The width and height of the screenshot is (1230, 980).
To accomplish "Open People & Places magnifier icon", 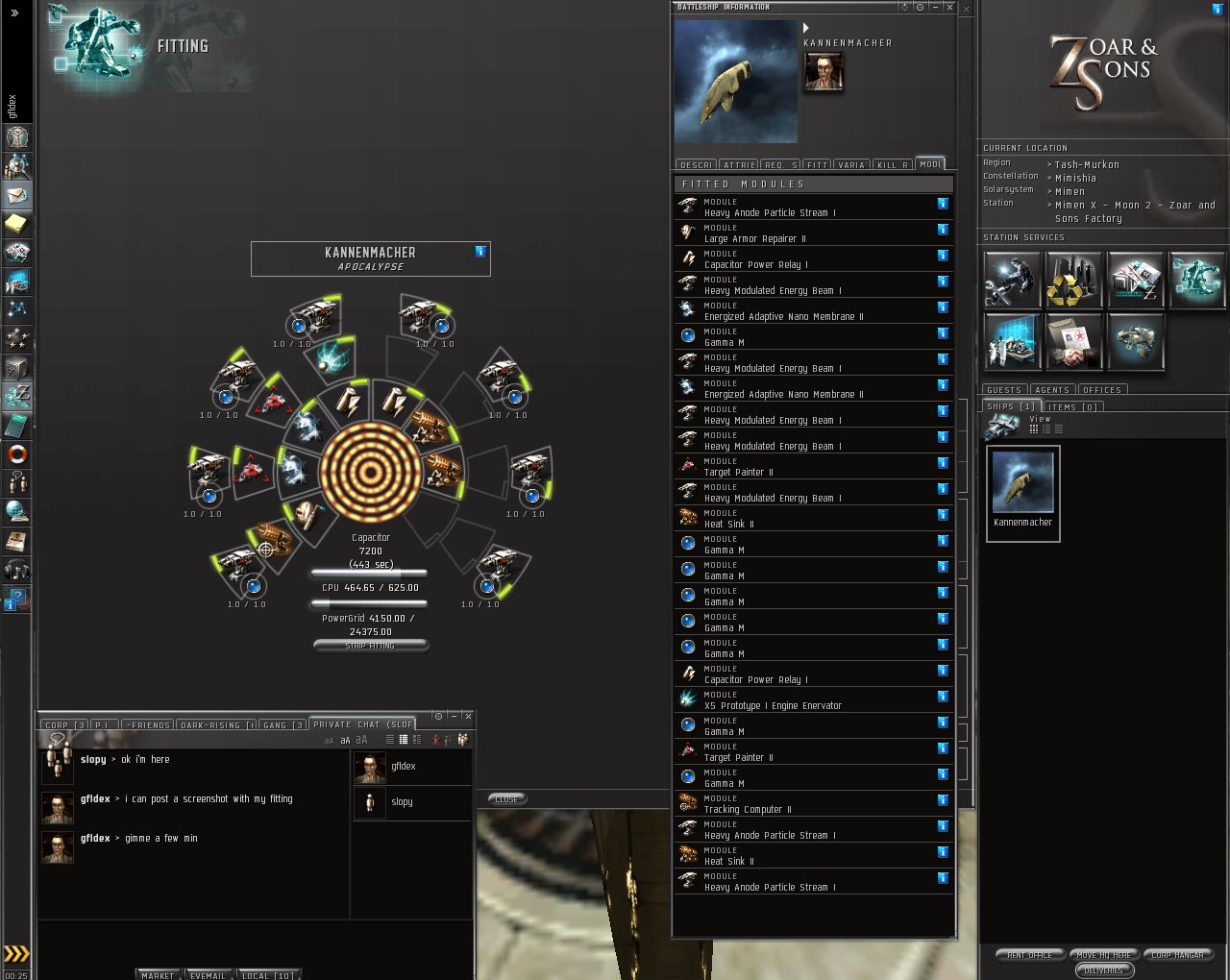I will point(17,166).
